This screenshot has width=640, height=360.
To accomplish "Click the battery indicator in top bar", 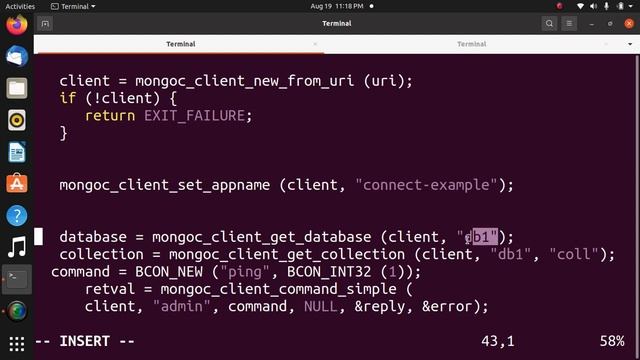I will (620, 6).
